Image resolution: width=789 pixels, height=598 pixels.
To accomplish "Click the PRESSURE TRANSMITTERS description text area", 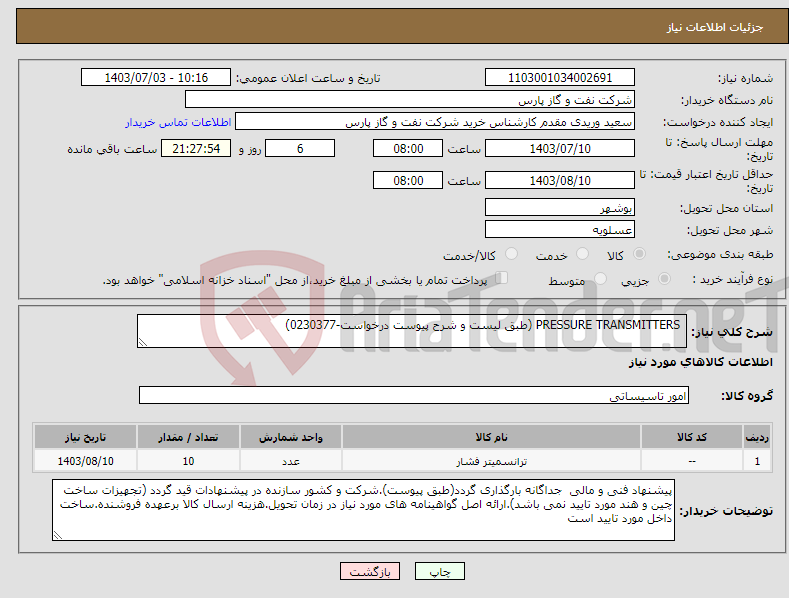I will click(x=412, y=331).
